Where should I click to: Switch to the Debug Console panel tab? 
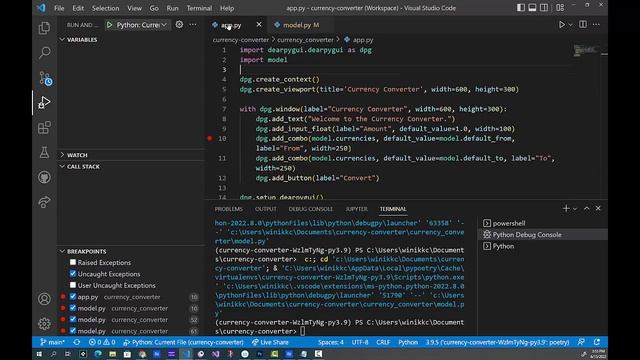coord(311,209)
